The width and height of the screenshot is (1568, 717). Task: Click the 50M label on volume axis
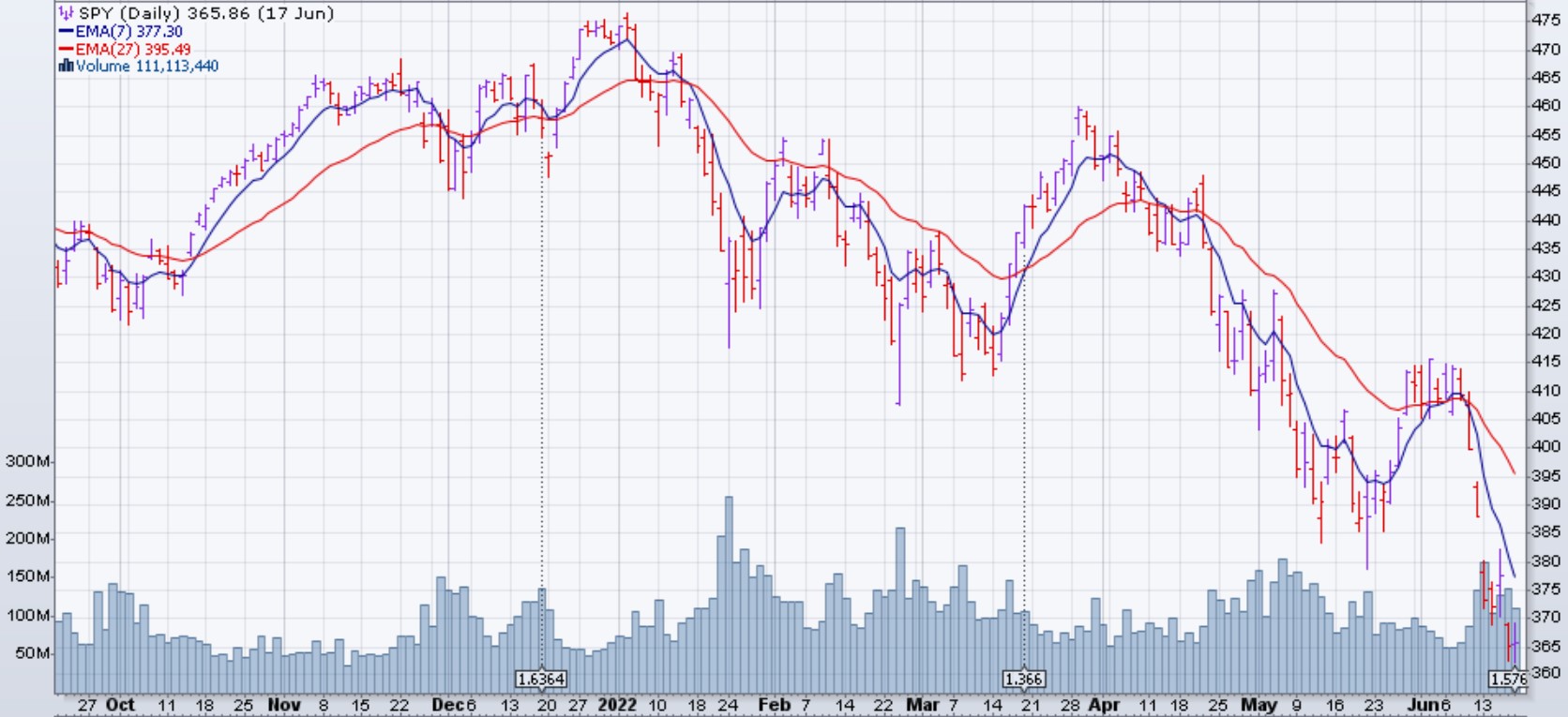click(31, 653)
